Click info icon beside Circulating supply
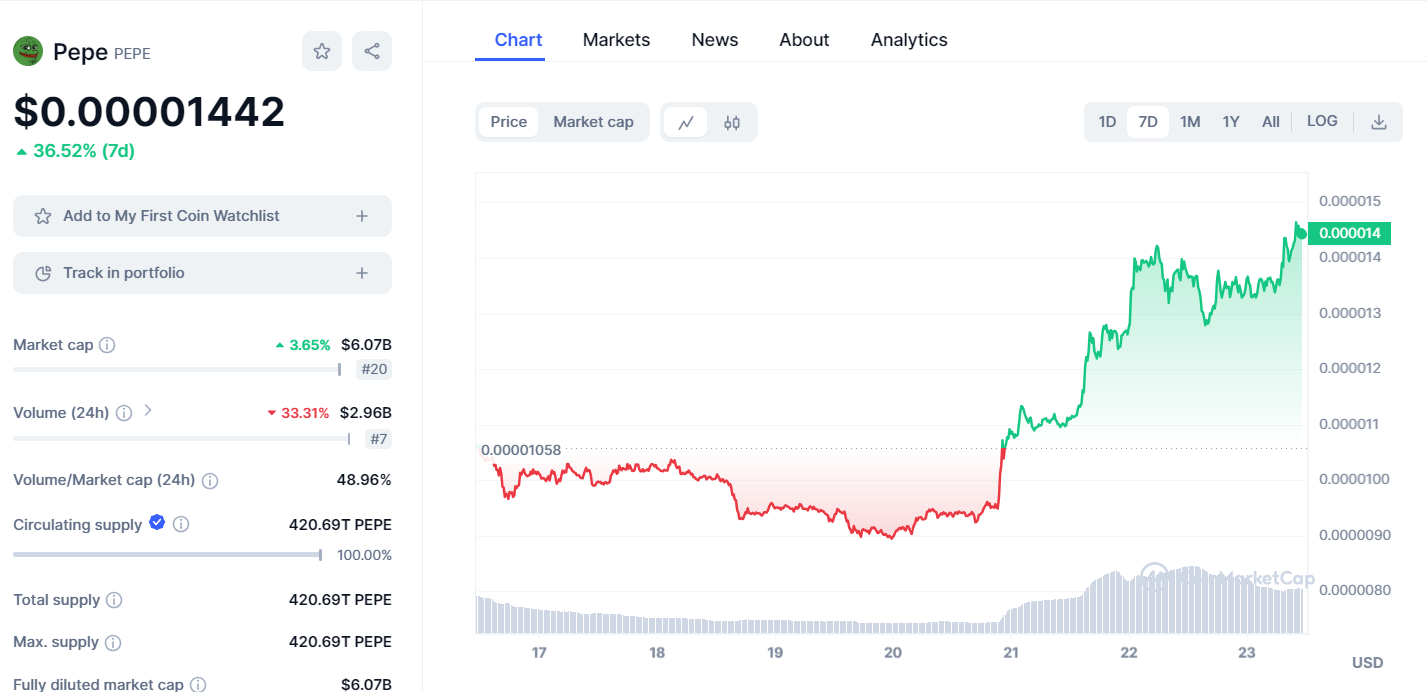 [181, 524]
